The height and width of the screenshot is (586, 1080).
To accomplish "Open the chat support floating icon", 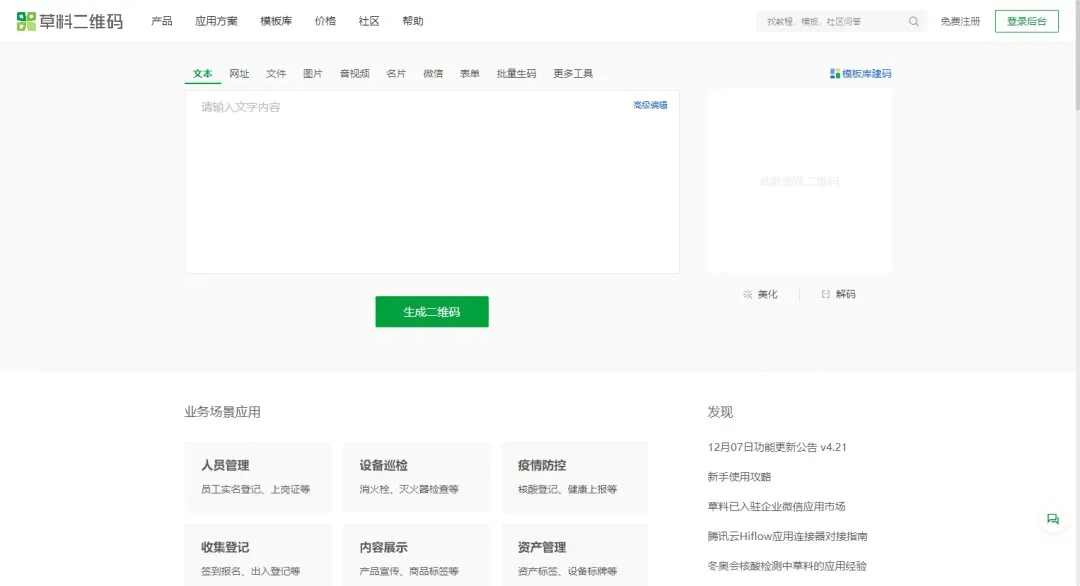I will click(x=1052, y=519).
